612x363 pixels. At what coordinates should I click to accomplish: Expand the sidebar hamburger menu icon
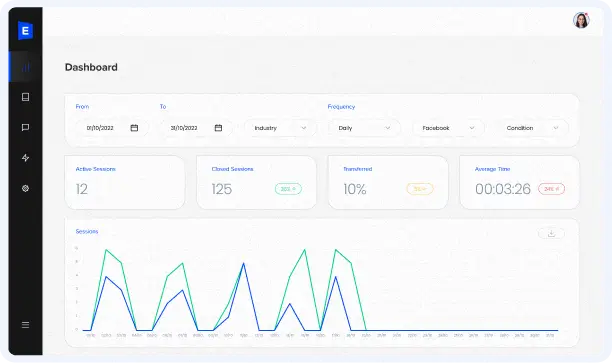click(x=25, y=325)
